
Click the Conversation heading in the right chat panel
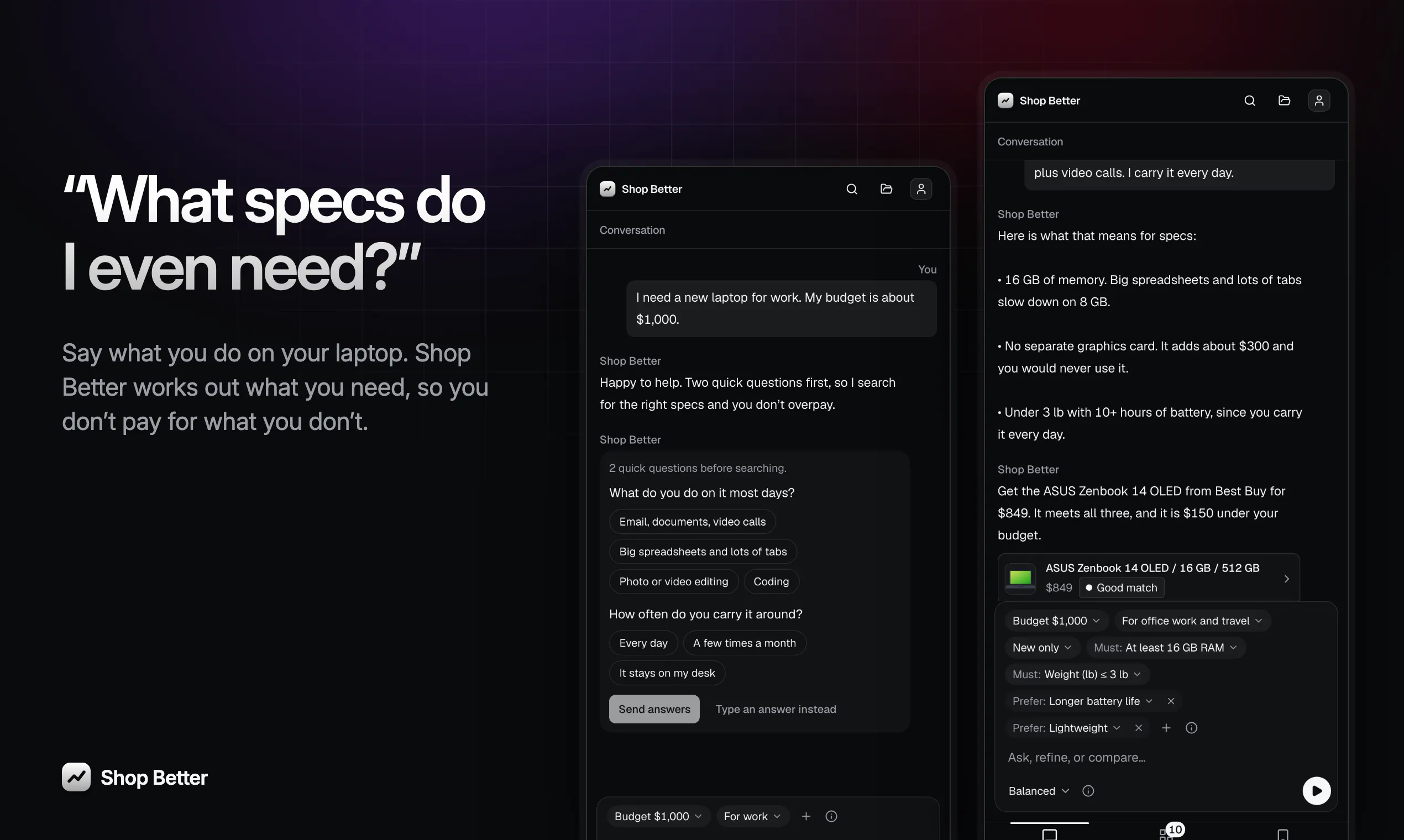click(x=1030, y=142)
